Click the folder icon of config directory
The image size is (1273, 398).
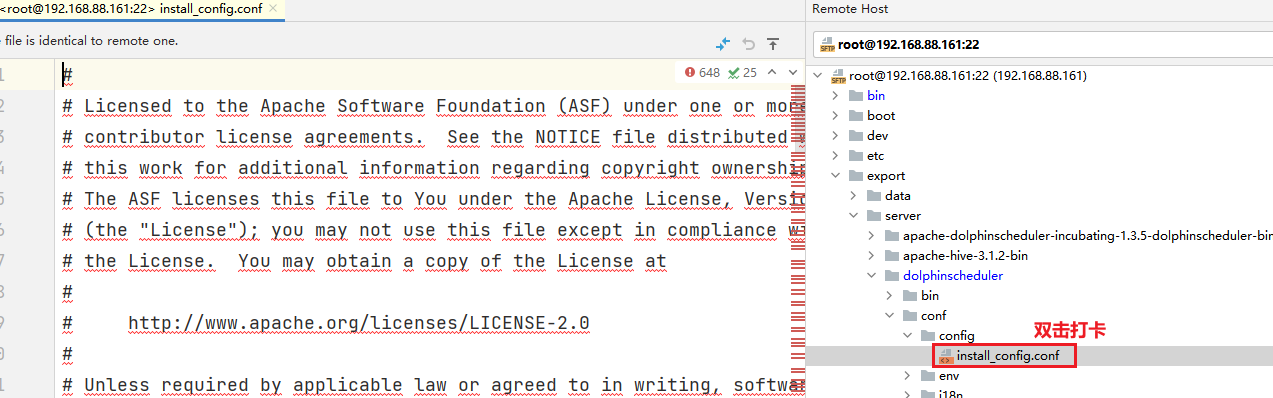[928, 336]
